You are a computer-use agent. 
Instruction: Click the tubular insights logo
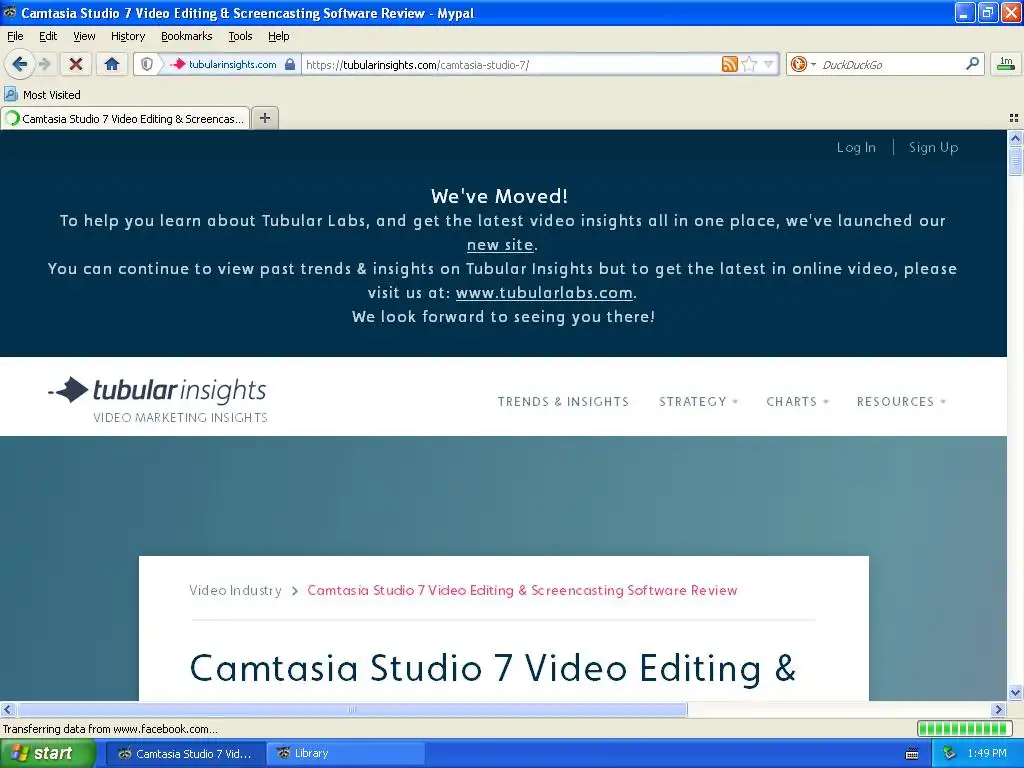[157, 399]
